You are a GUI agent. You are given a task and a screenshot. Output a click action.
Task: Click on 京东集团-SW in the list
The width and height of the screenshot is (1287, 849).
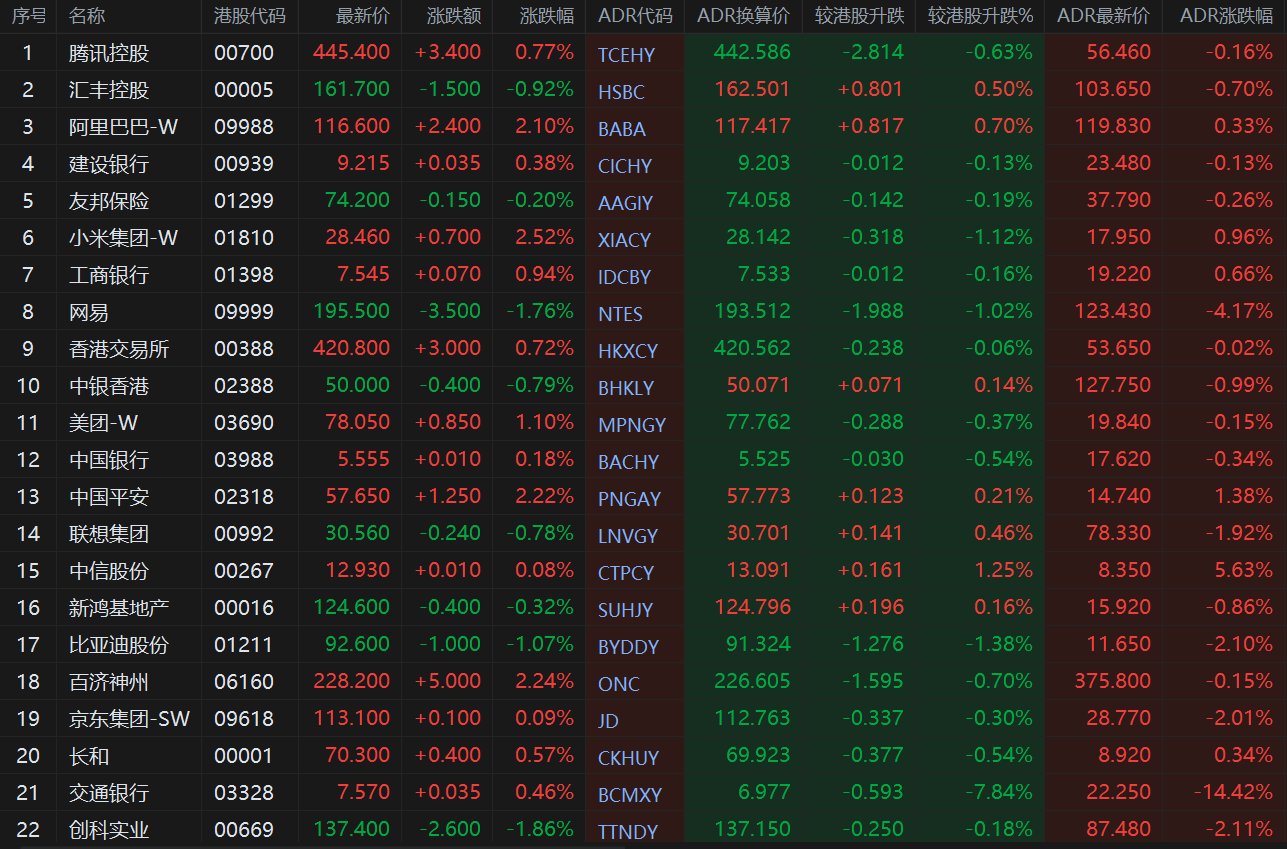click(x=128, y=719)
